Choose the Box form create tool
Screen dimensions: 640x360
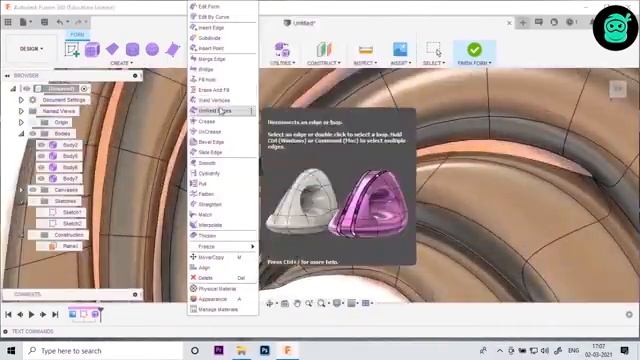click(x=92, y=50)
